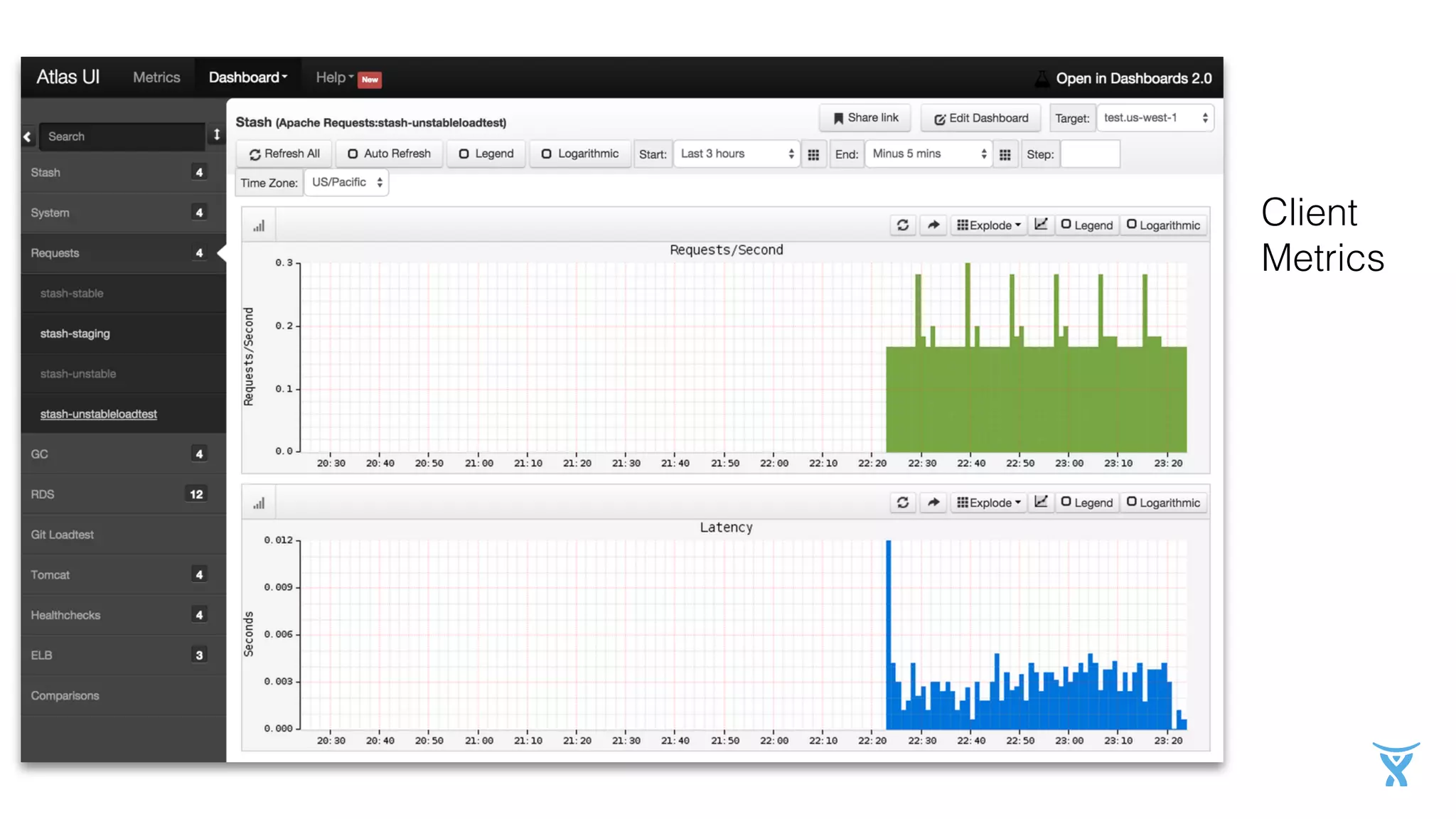This screenshot has width=1456, height=819.
Task: Click Atlas UI brand title
Action: [68, 77]
